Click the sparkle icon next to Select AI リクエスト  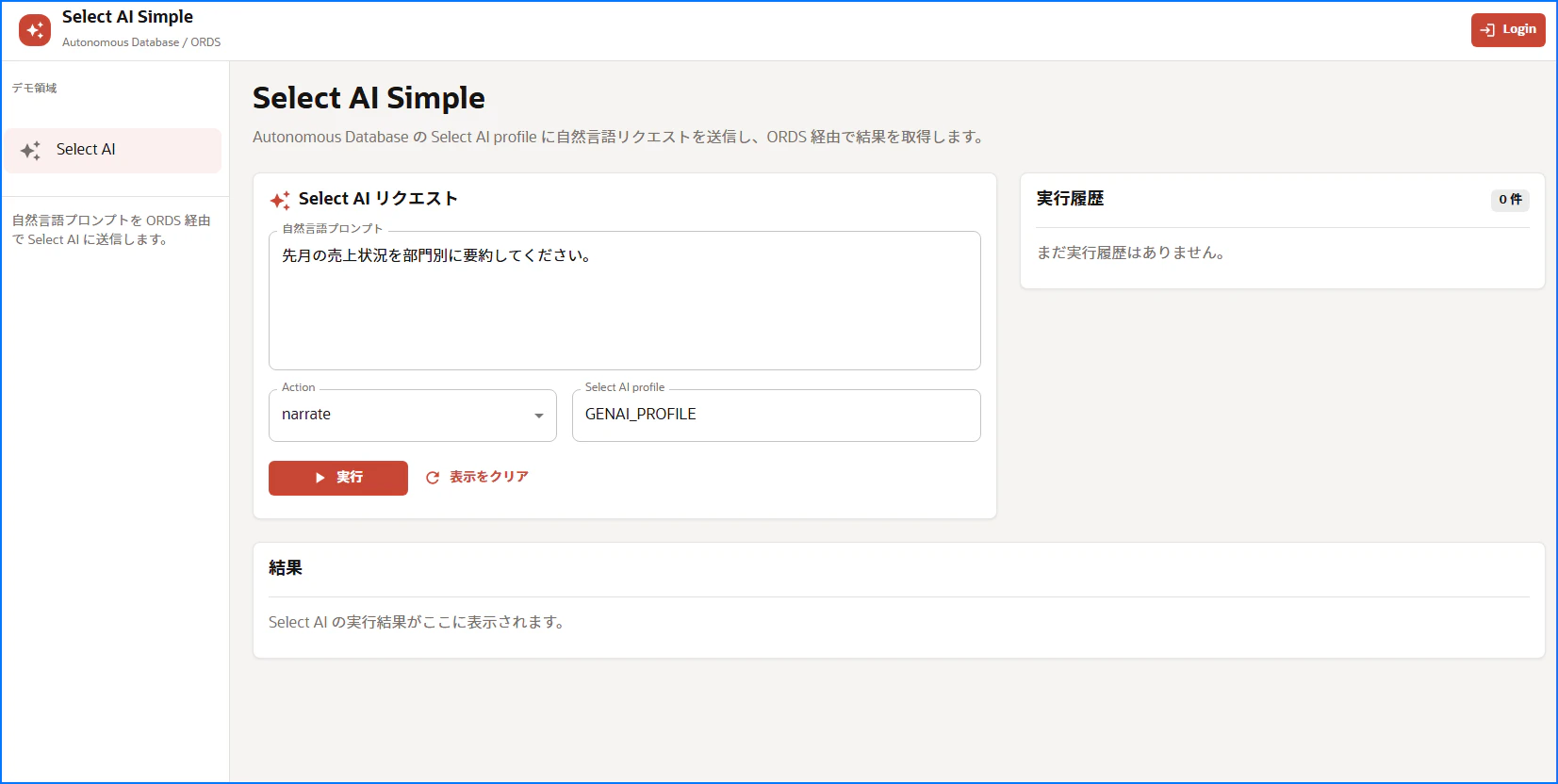click(280, 200)
